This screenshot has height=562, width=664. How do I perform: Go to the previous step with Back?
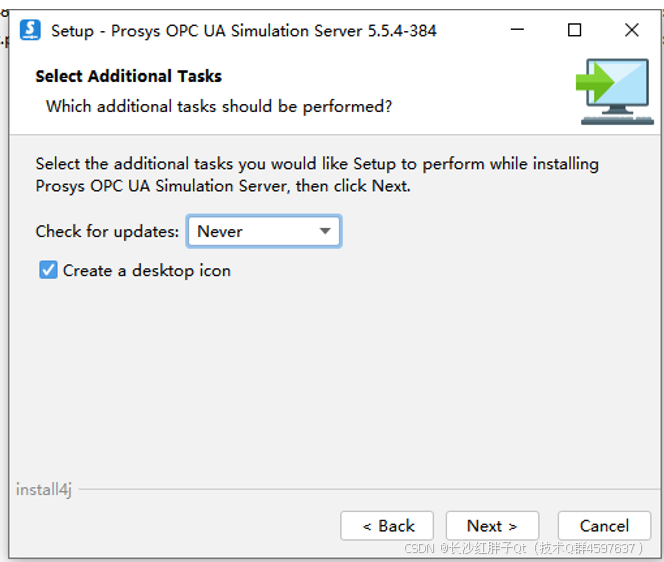tap(387, 526)
